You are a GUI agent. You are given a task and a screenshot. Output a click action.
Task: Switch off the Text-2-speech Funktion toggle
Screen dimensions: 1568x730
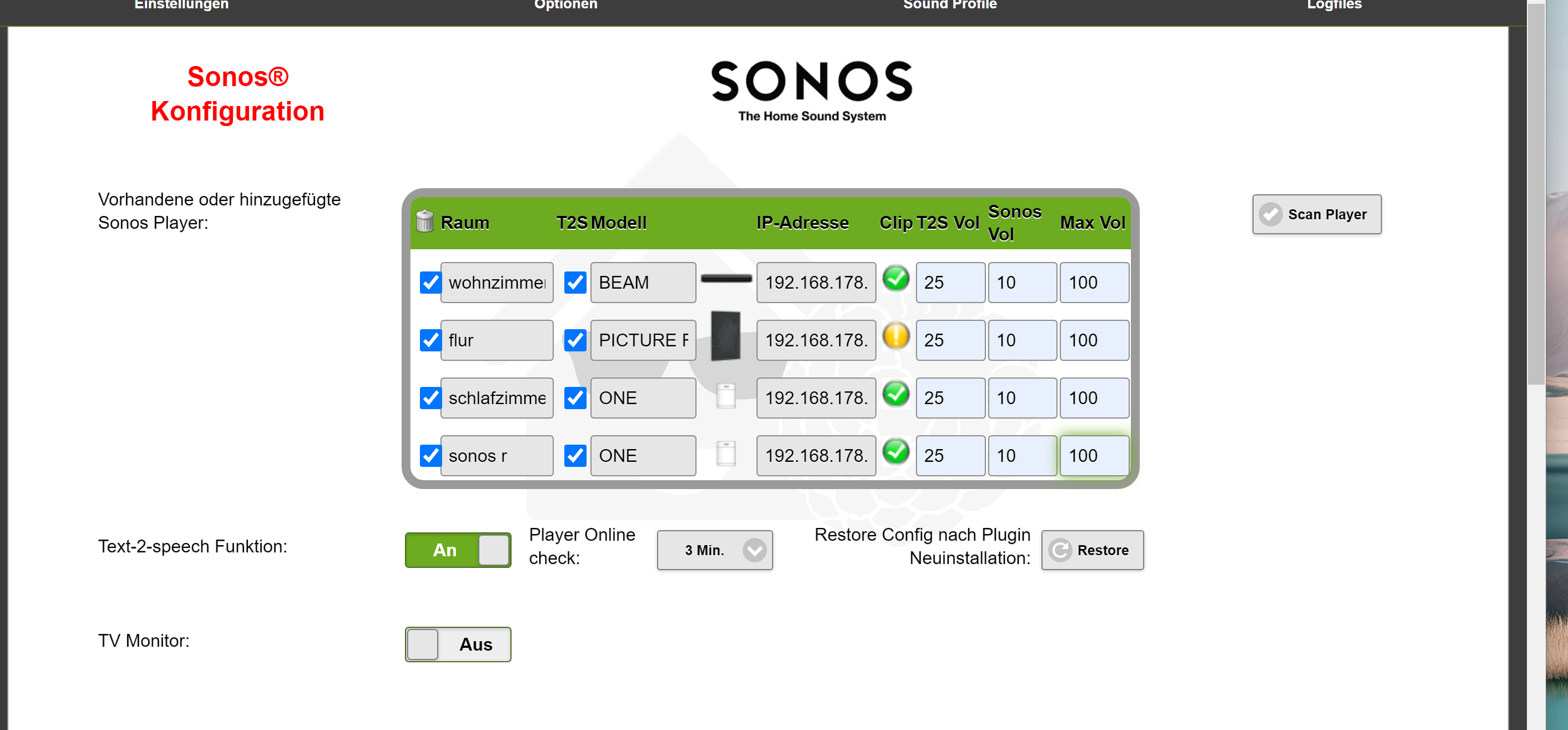coord(458,550)
